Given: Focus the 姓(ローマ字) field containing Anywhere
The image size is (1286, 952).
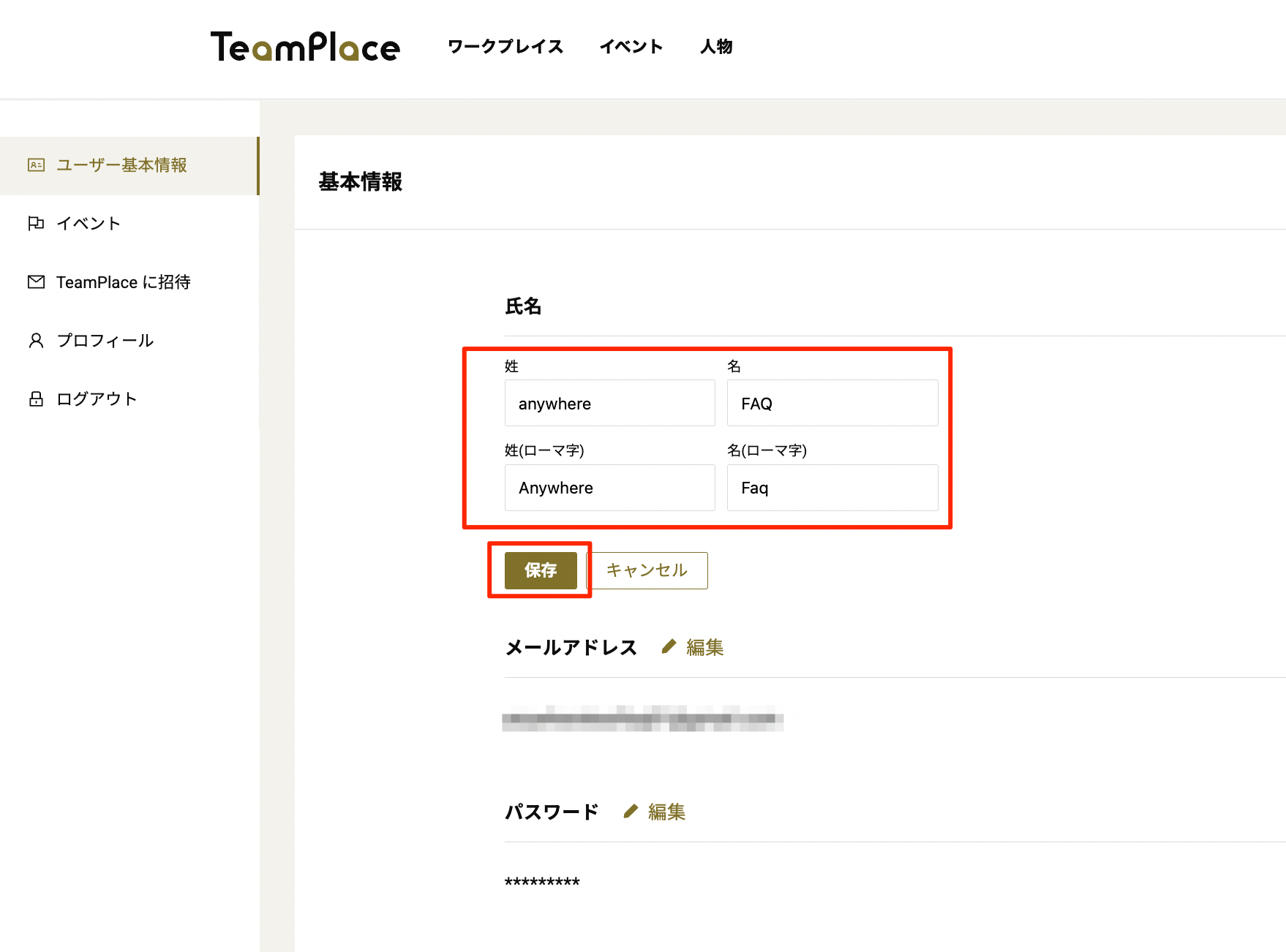Looking at the screenshot, I should (x=609, y=488).
